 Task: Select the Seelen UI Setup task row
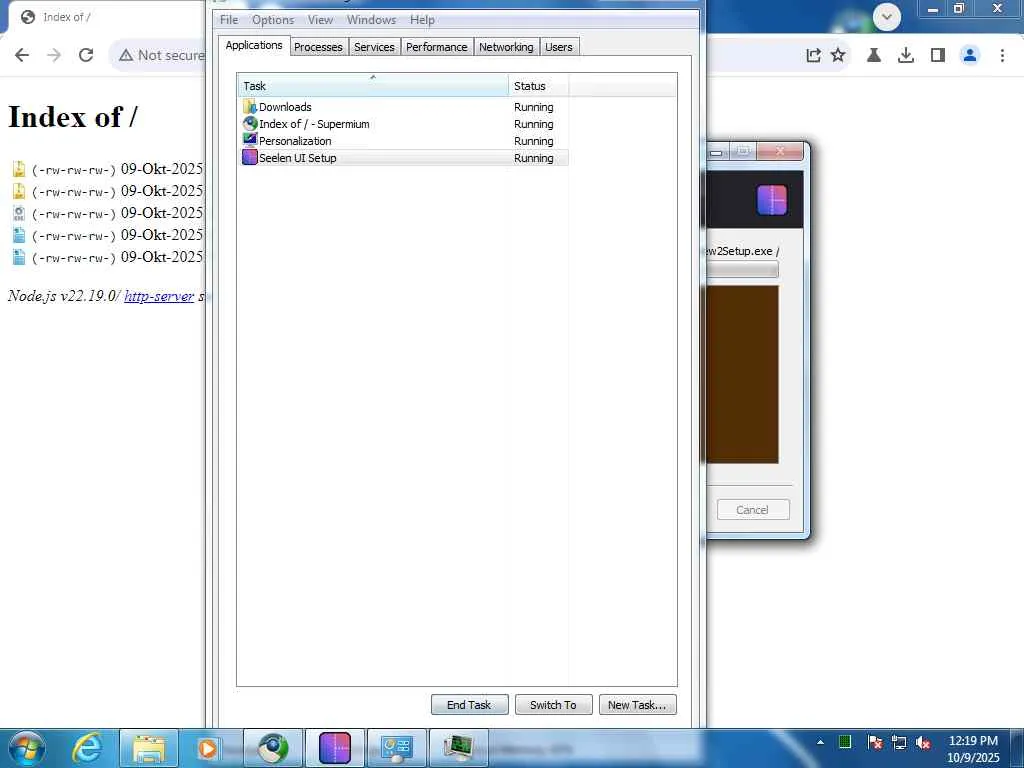pyautogui.click(x=403, y=158)
